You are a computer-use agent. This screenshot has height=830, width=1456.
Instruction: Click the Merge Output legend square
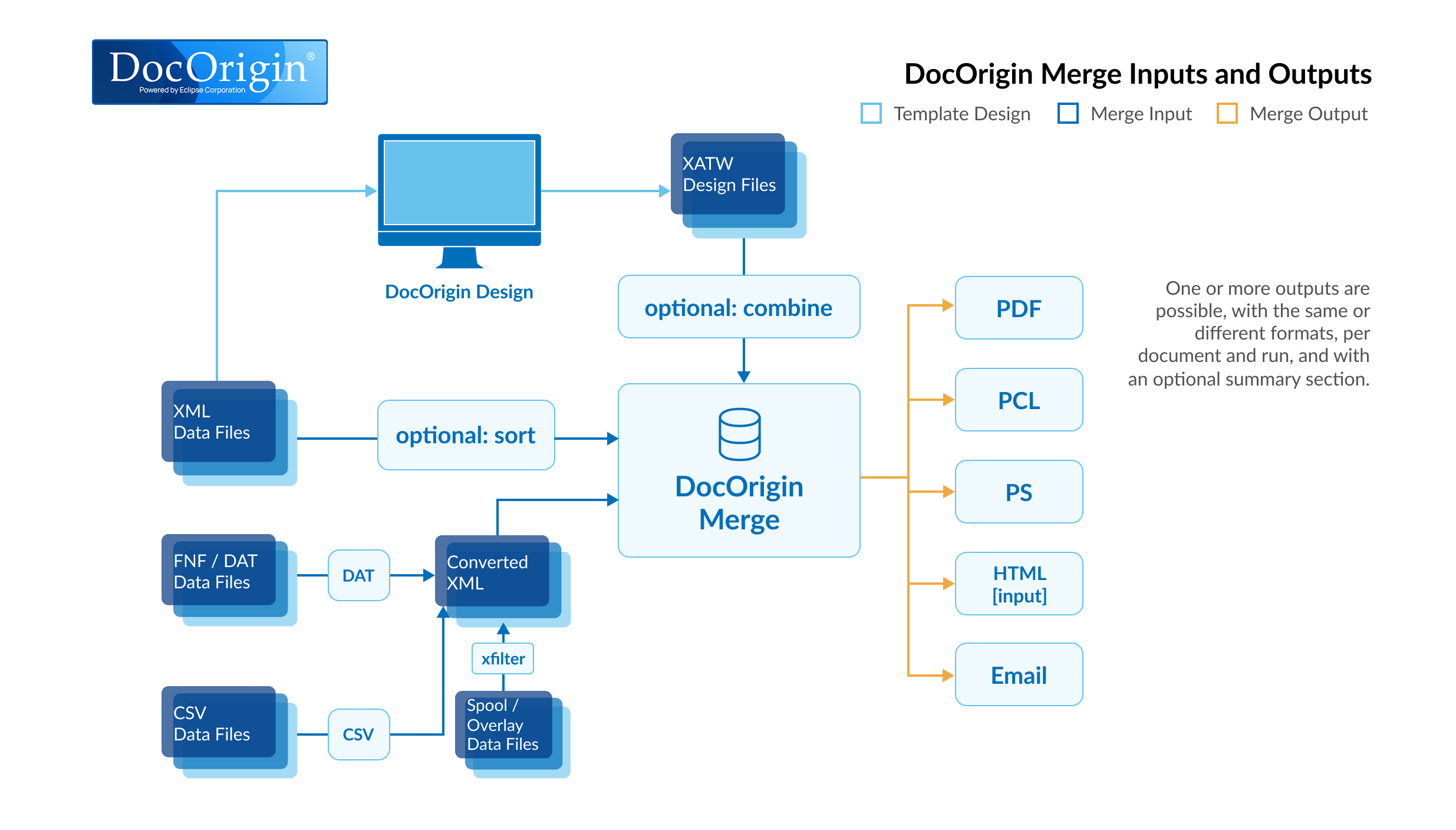[x=1227, y=113]
